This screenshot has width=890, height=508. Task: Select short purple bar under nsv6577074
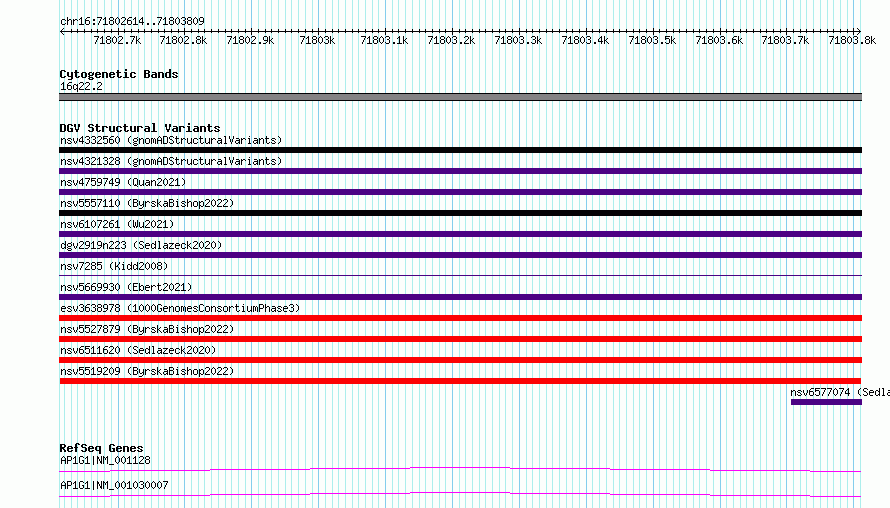tap(826, 402)
